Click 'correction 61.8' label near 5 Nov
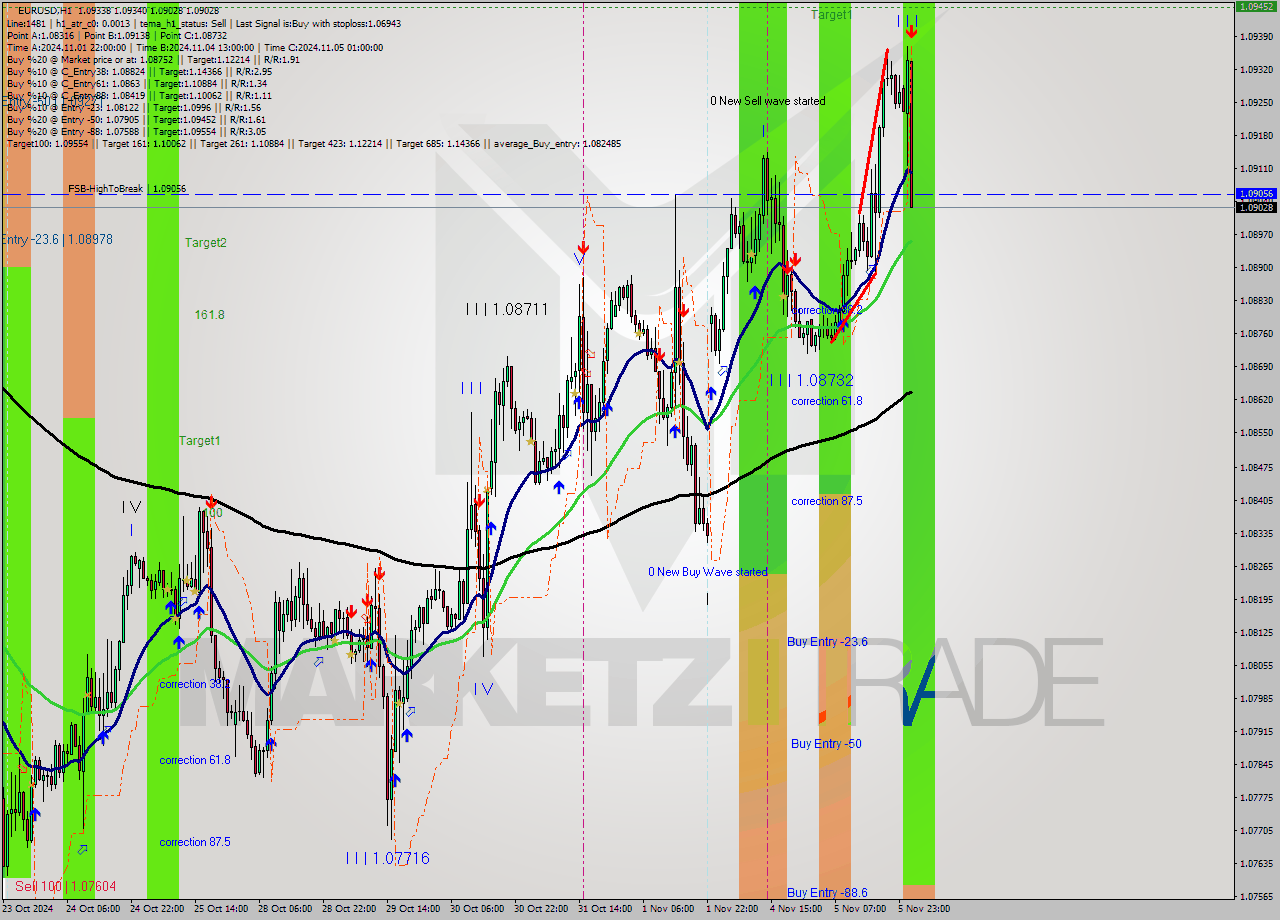Screen dimensions: 1280x920 click(x=826, y=401)
